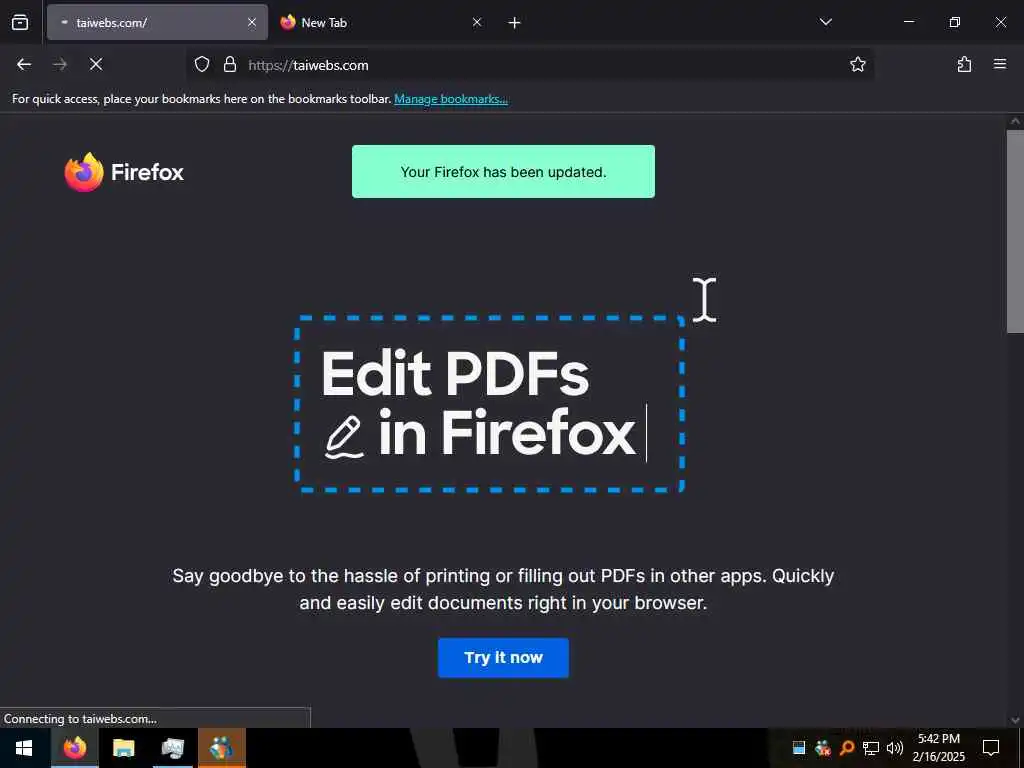Click scrollbar down arrow
Image resolution: width=1024 pixels, height=768 pixels.
(1015, 720)
